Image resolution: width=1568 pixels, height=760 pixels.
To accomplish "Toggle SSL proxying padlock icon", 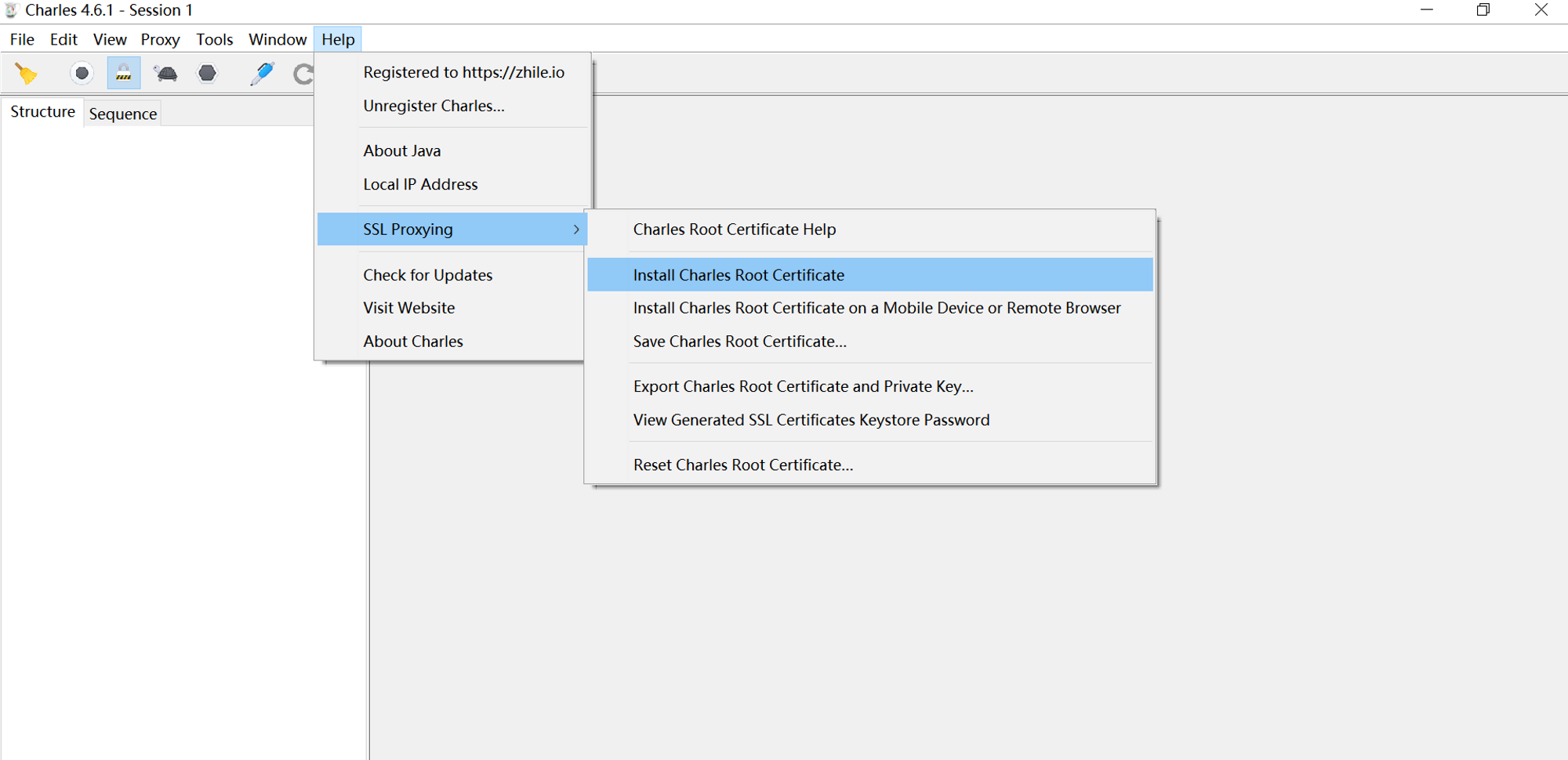I will pyautogui.click(x=124, y=74).
